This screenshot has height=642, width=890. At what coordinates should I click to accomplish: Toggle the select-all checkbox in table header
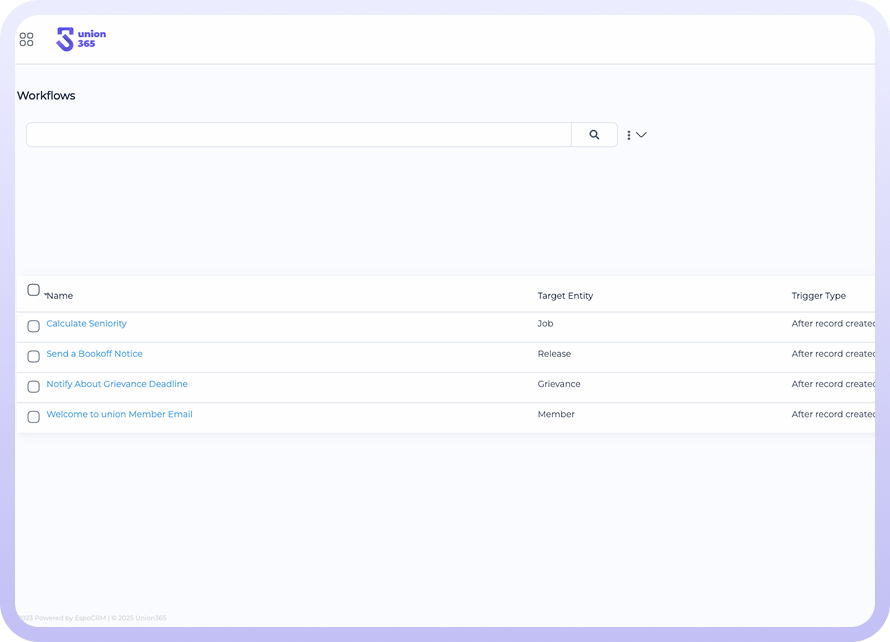pyautogui.click(x=33, y=290)
